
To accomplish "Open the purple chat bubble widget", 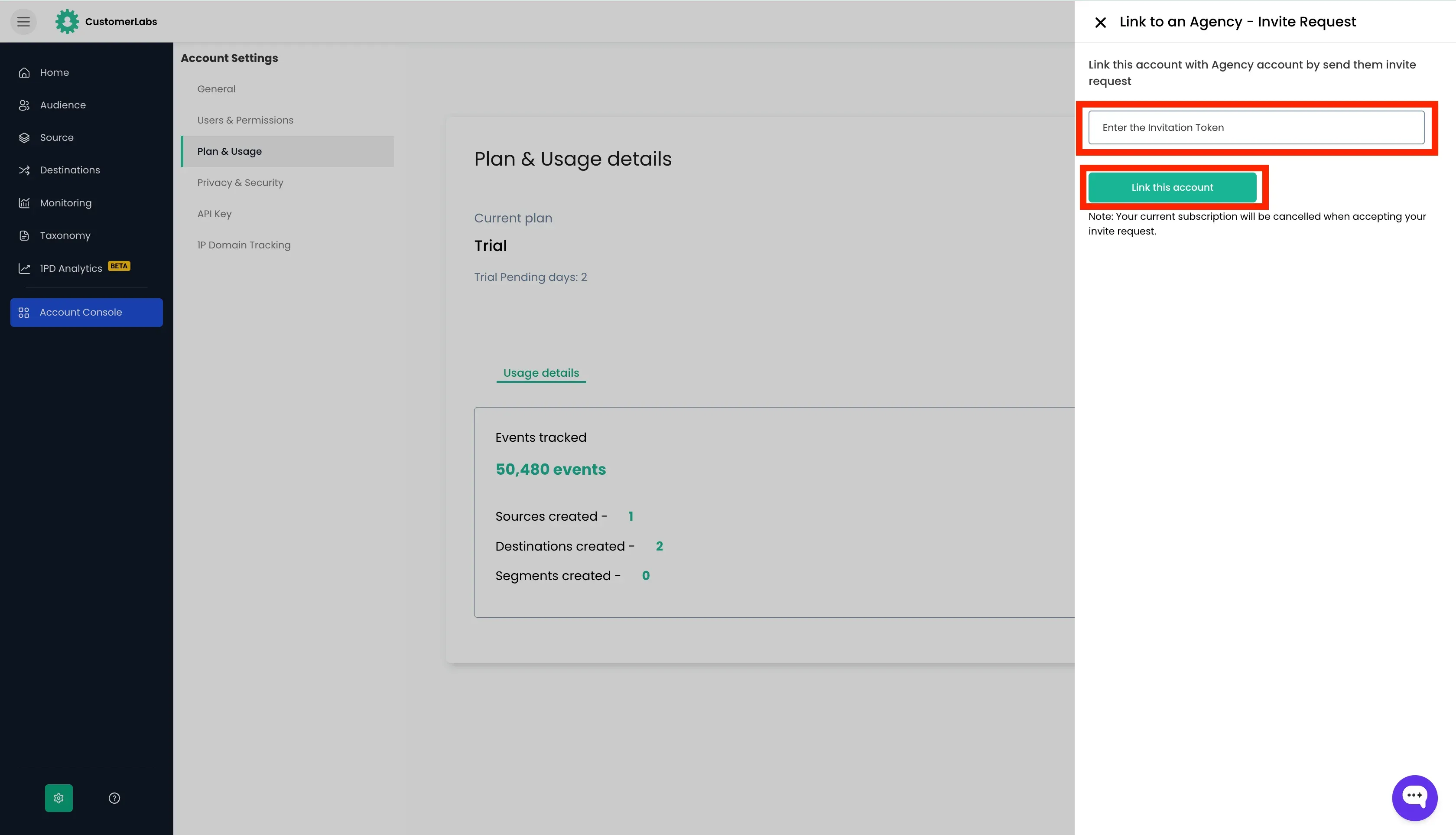I will [1414, 798].
